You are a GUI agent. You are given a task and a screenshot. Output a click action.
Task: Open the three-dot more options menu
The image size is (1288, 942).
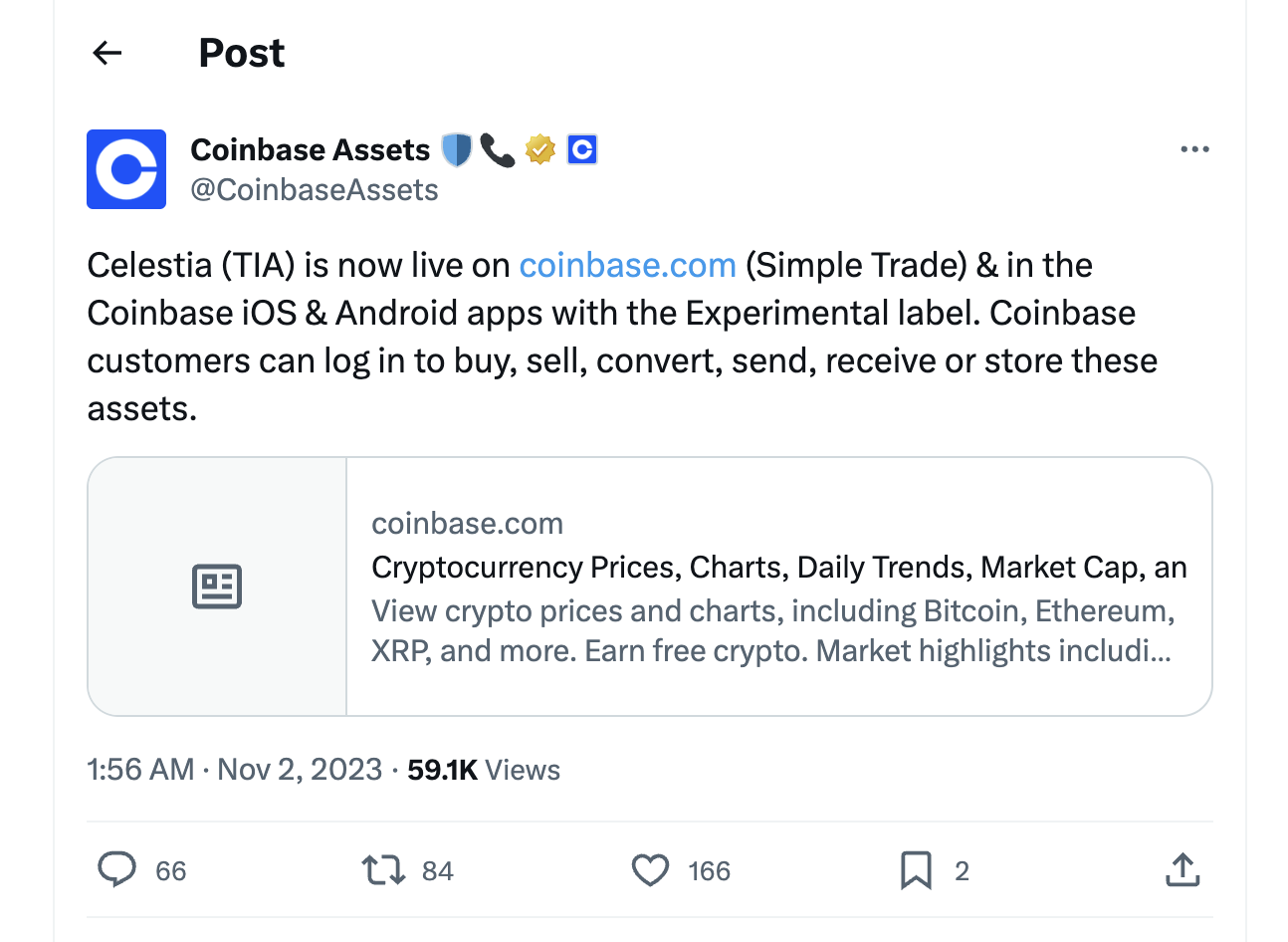[x=1194, y=149]
